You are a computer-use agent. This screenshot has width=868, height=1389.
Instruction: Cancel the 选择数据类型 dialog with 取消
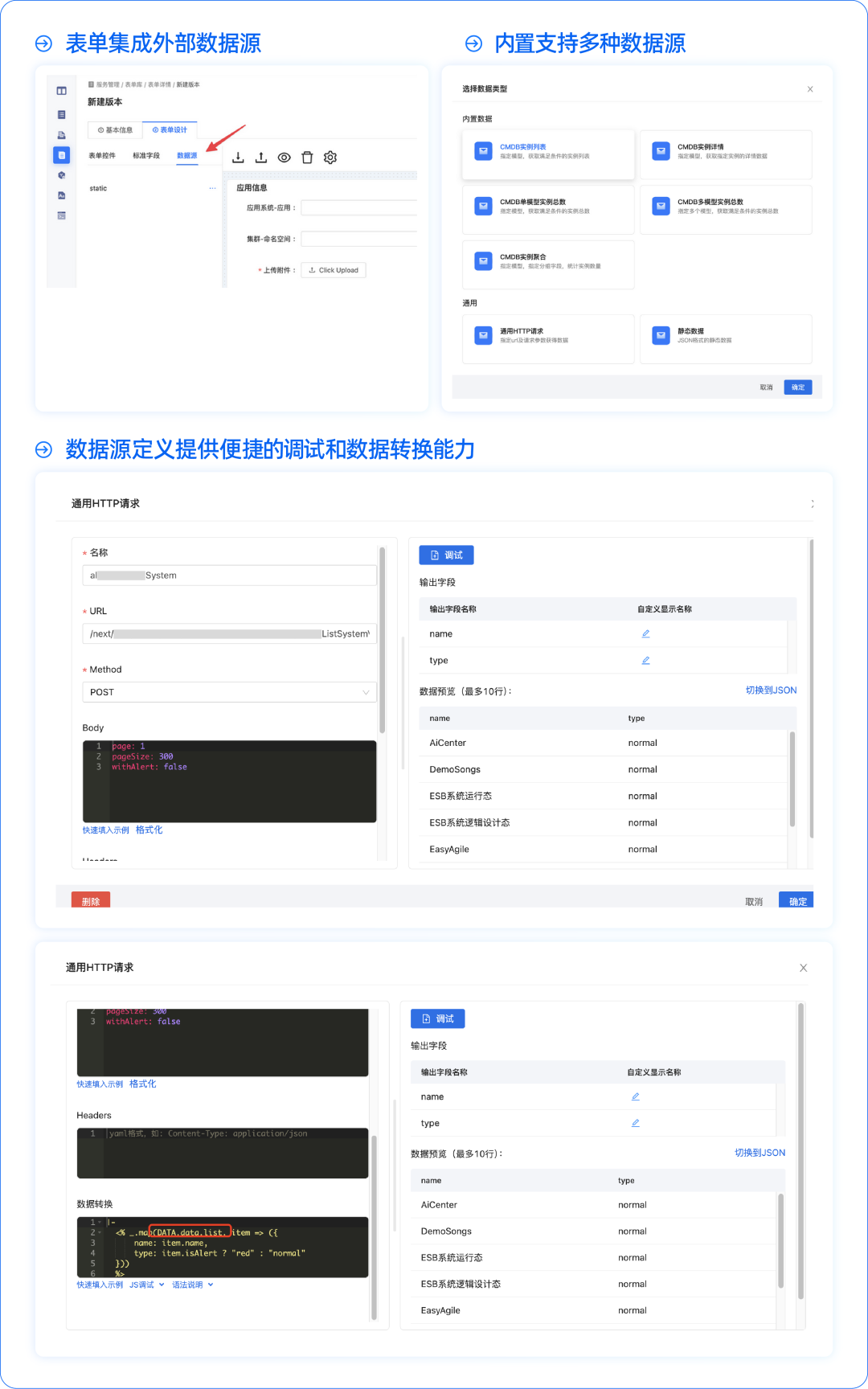click(767, 387)
